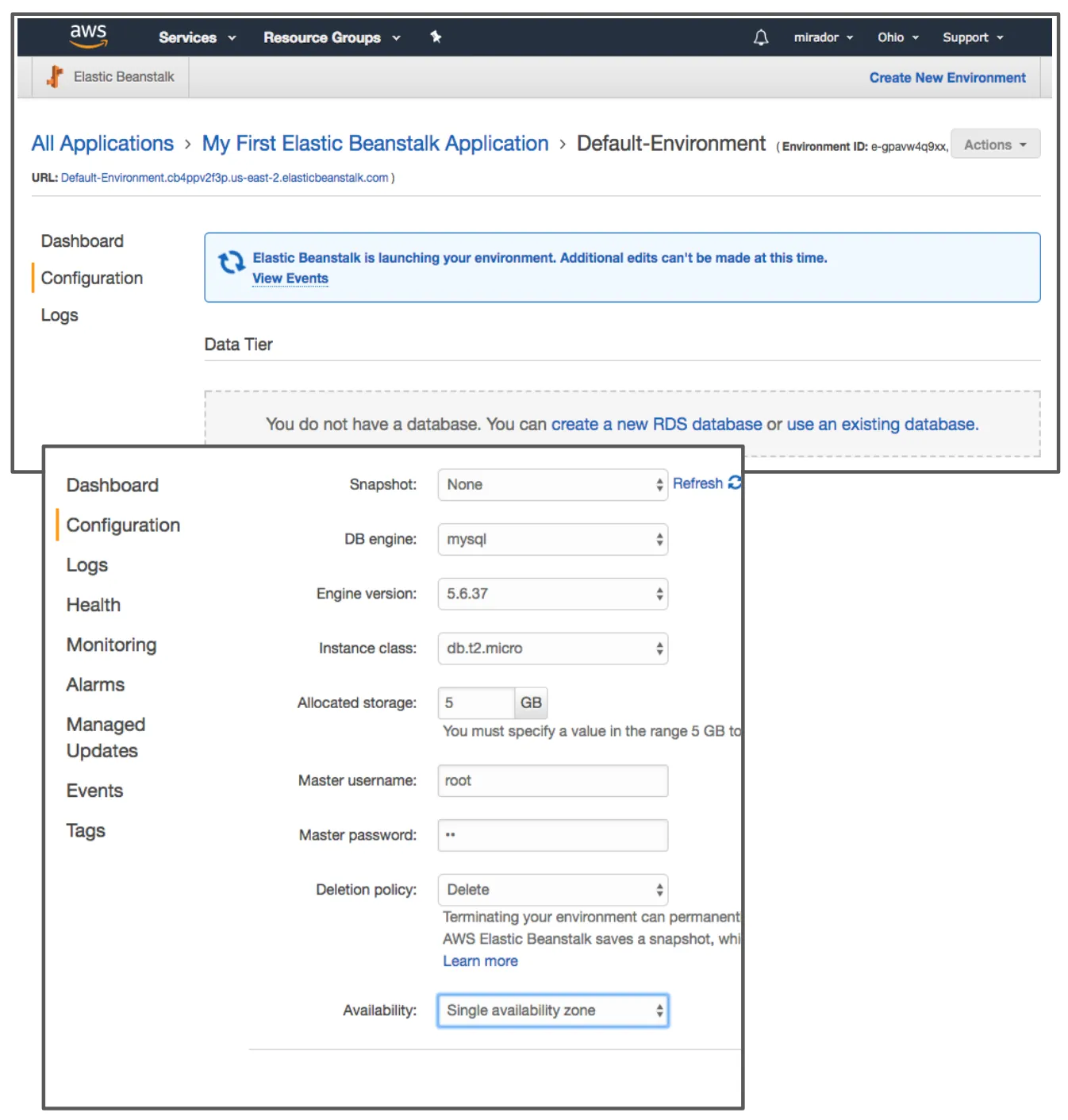The image size is (1068, 1120).
Task: Click the pin icon in the top navbar
Action: [436, 37]
